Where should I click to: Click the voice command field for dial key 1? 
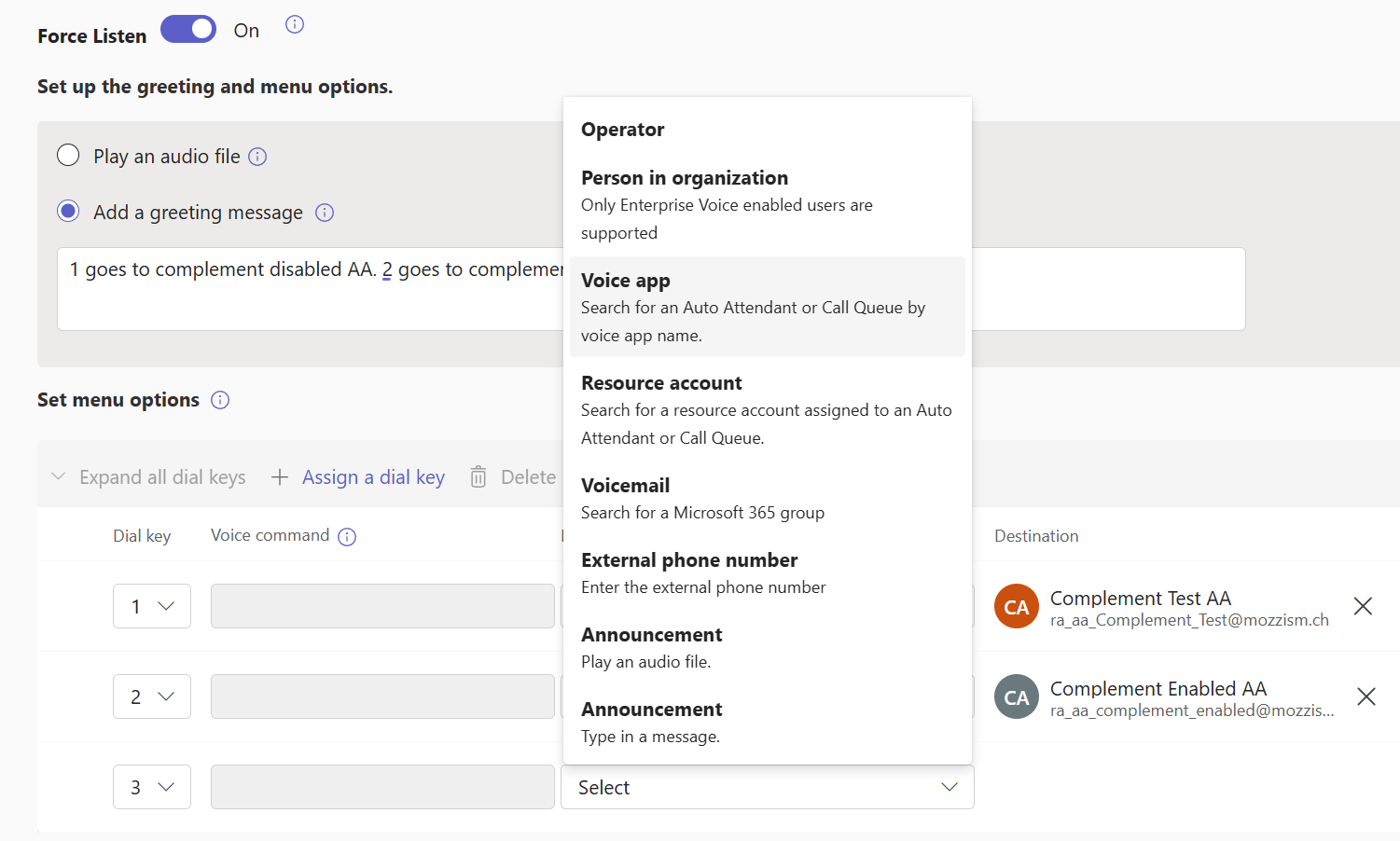pyautogui.click(x=382, y=606)
